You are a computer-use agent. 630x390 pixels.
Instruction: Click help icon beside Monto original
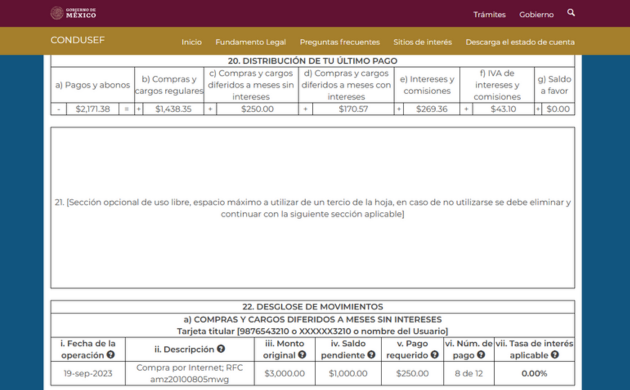coord(302,355)
